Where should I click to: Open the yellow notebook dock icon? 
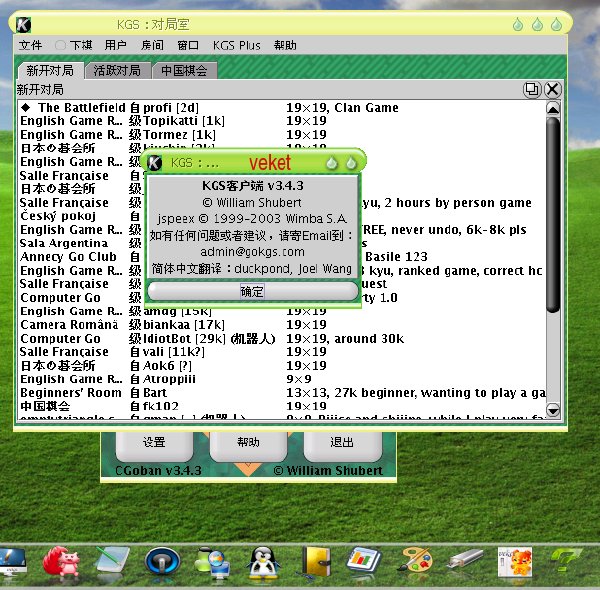coord(315,561)
